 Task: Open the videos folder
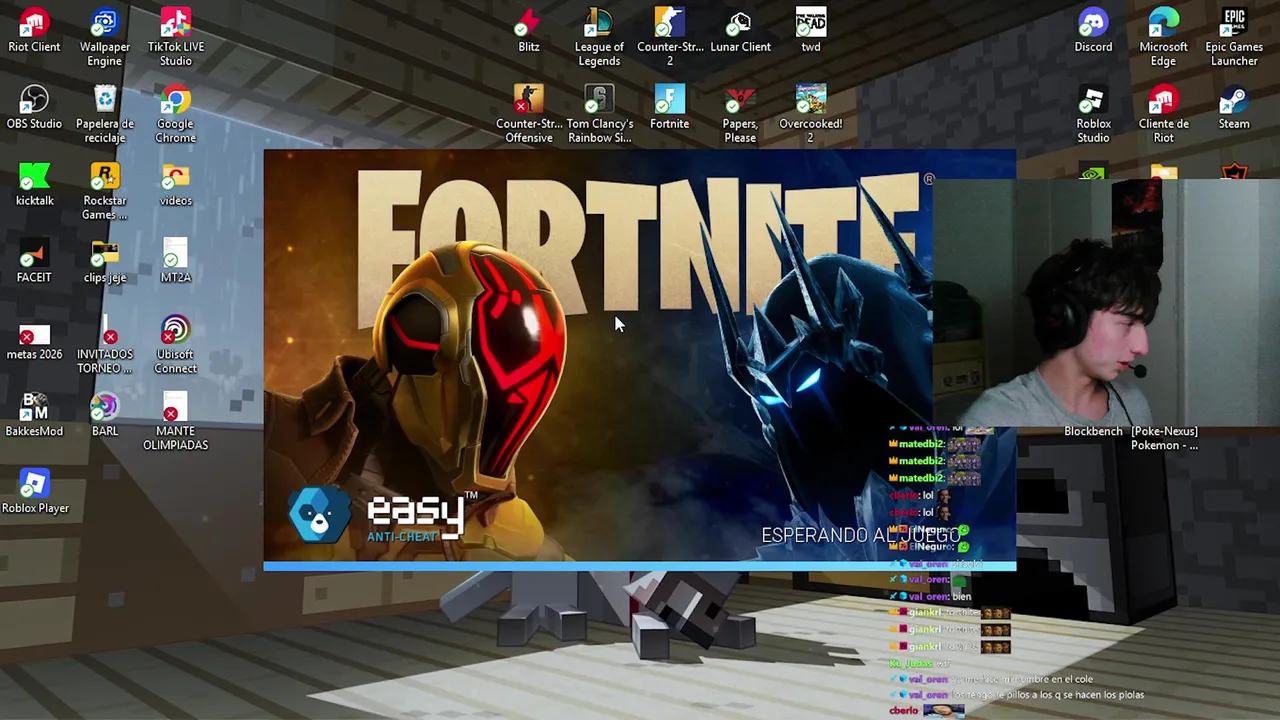[x=175, y=185]
